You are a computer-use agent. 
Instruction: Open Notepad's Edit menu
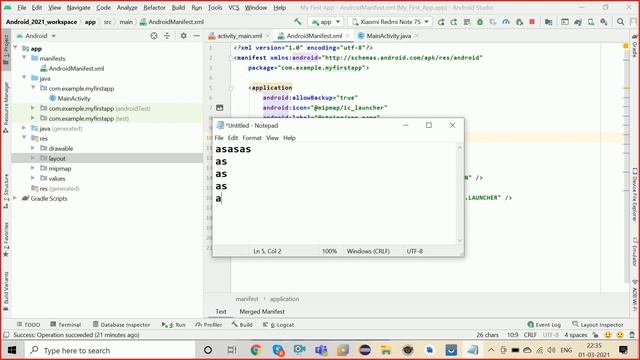[x=233, y=138]
